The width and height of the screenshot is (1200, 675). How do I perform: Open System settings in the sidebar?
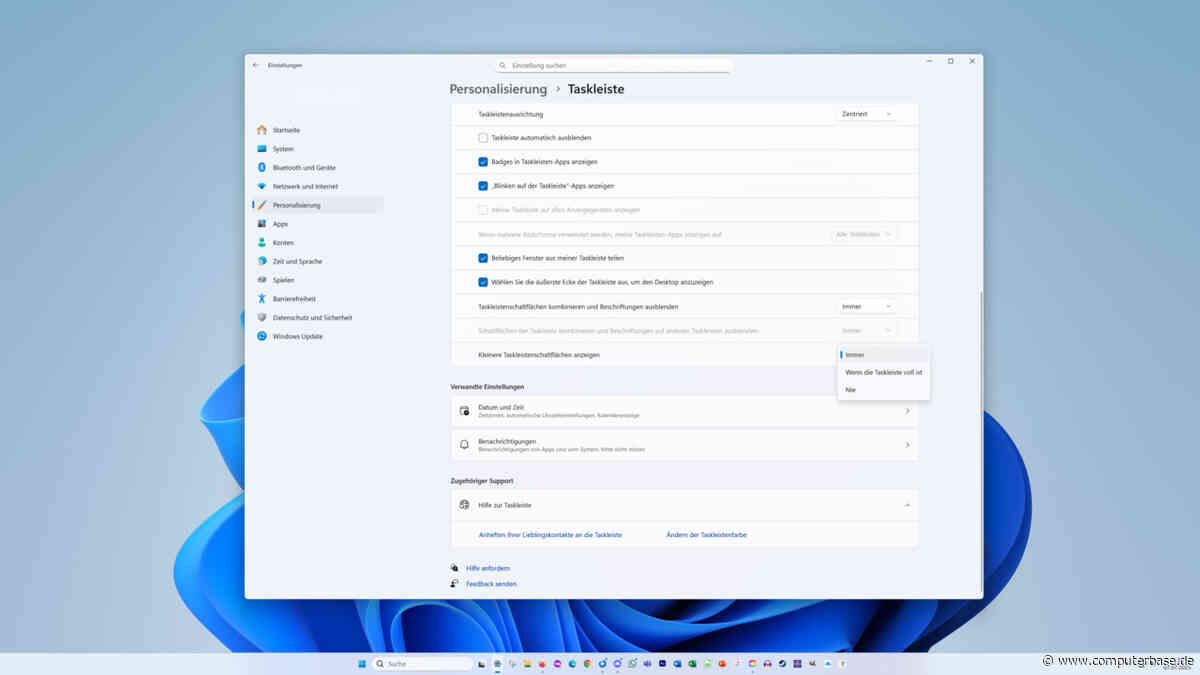317,149
